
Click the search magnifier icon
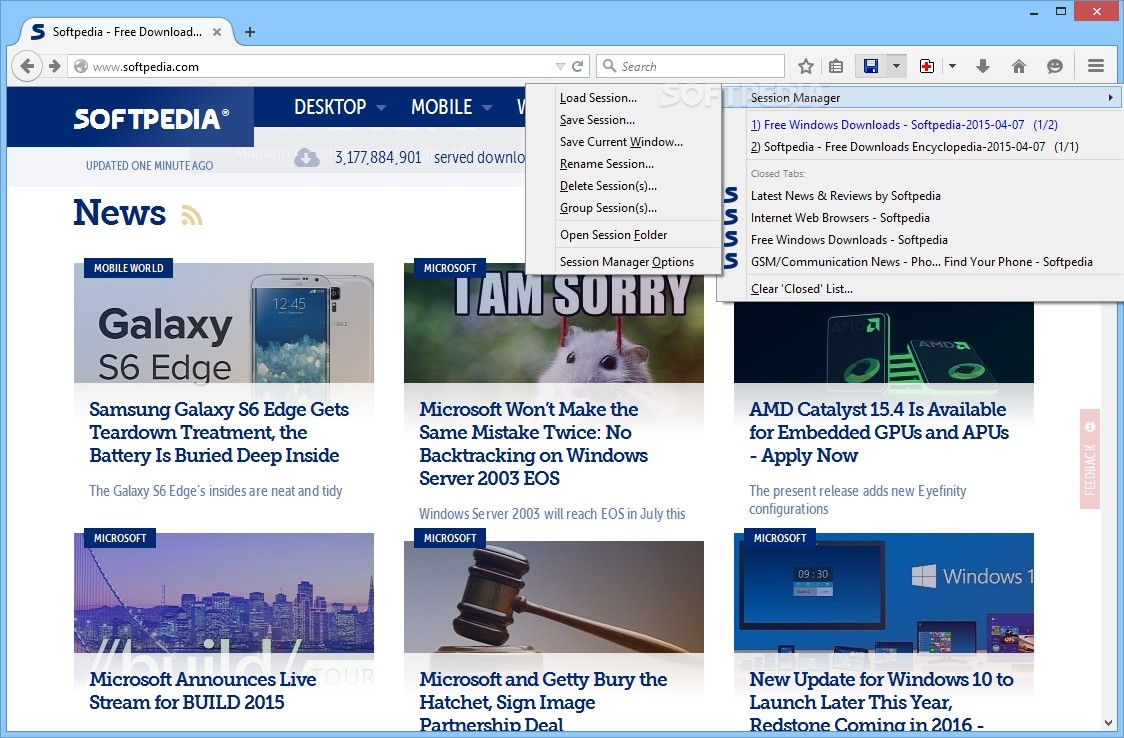(609, 66)
